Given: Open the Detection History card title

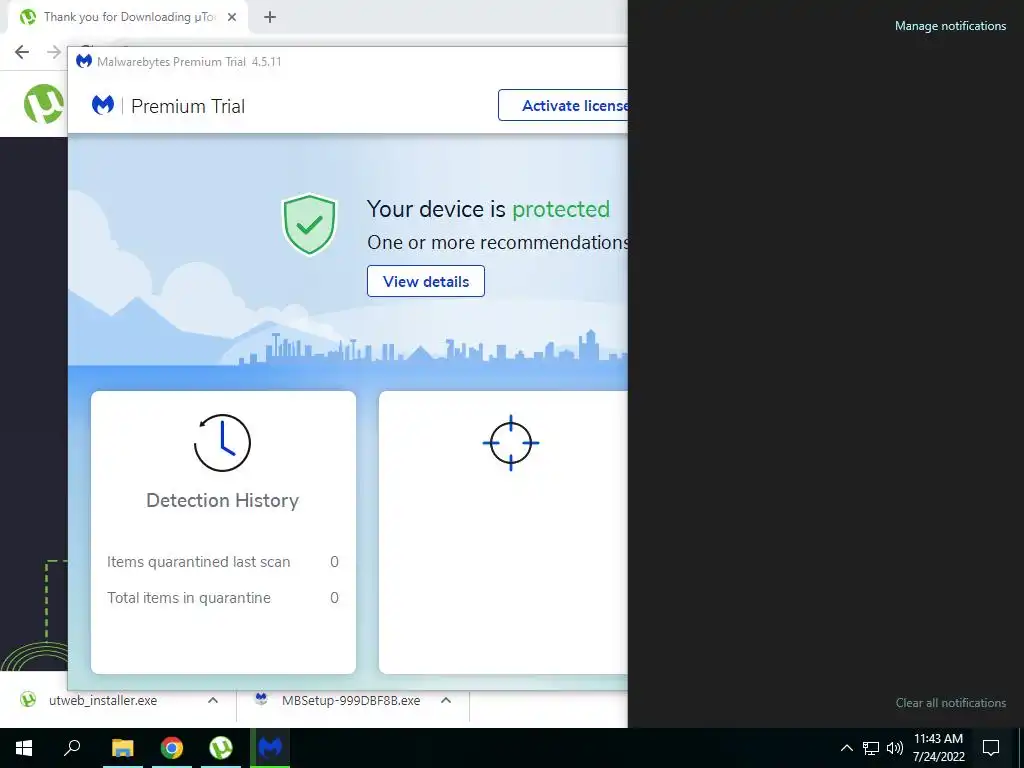Looking at the screenshot, I should point(223,500).
